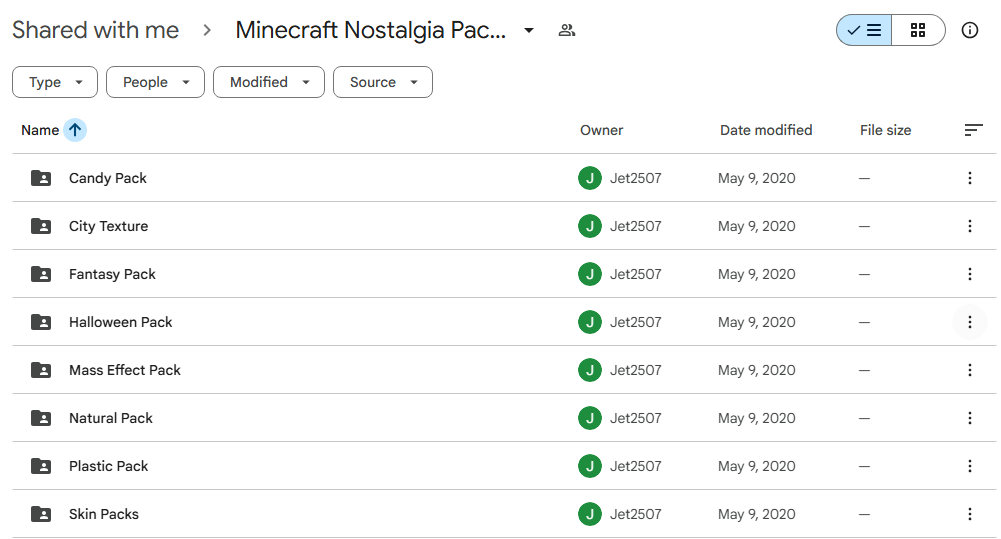Open more actions for Natural Pack
Image resolution: width=1001 pixels, height=539 pixels.
click(x=969, y=418)
